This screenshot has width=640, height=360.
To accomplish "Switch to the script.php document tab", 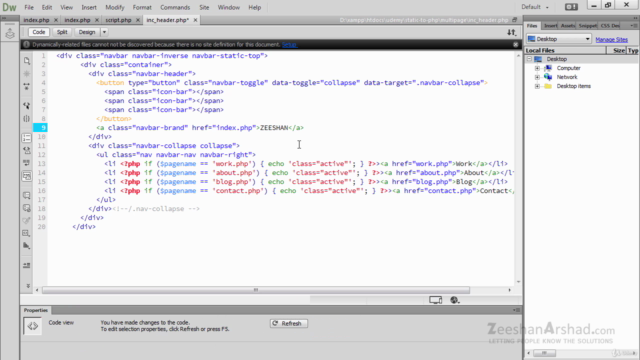I will 118,20.
